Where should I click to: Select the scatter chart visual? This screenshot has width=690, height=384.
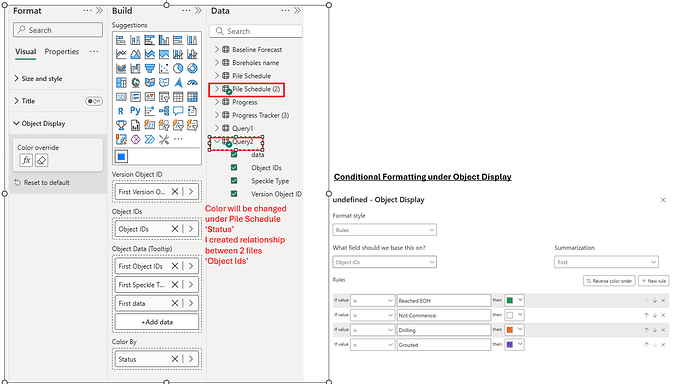coord(164,69)
